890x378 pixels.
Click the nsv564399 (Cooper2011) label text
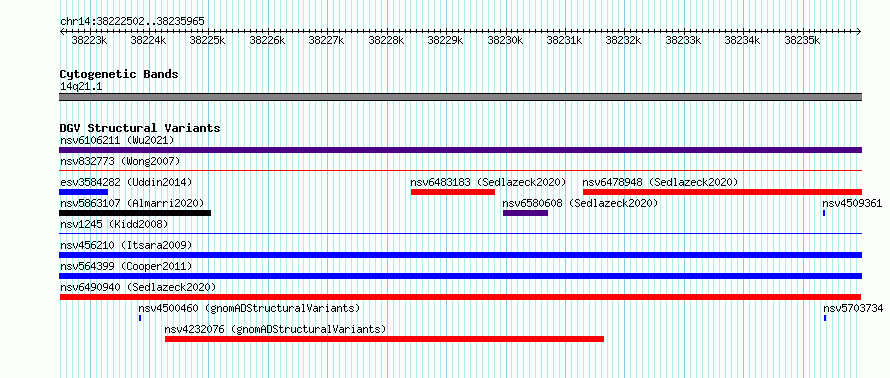click(x=126, y=266)
